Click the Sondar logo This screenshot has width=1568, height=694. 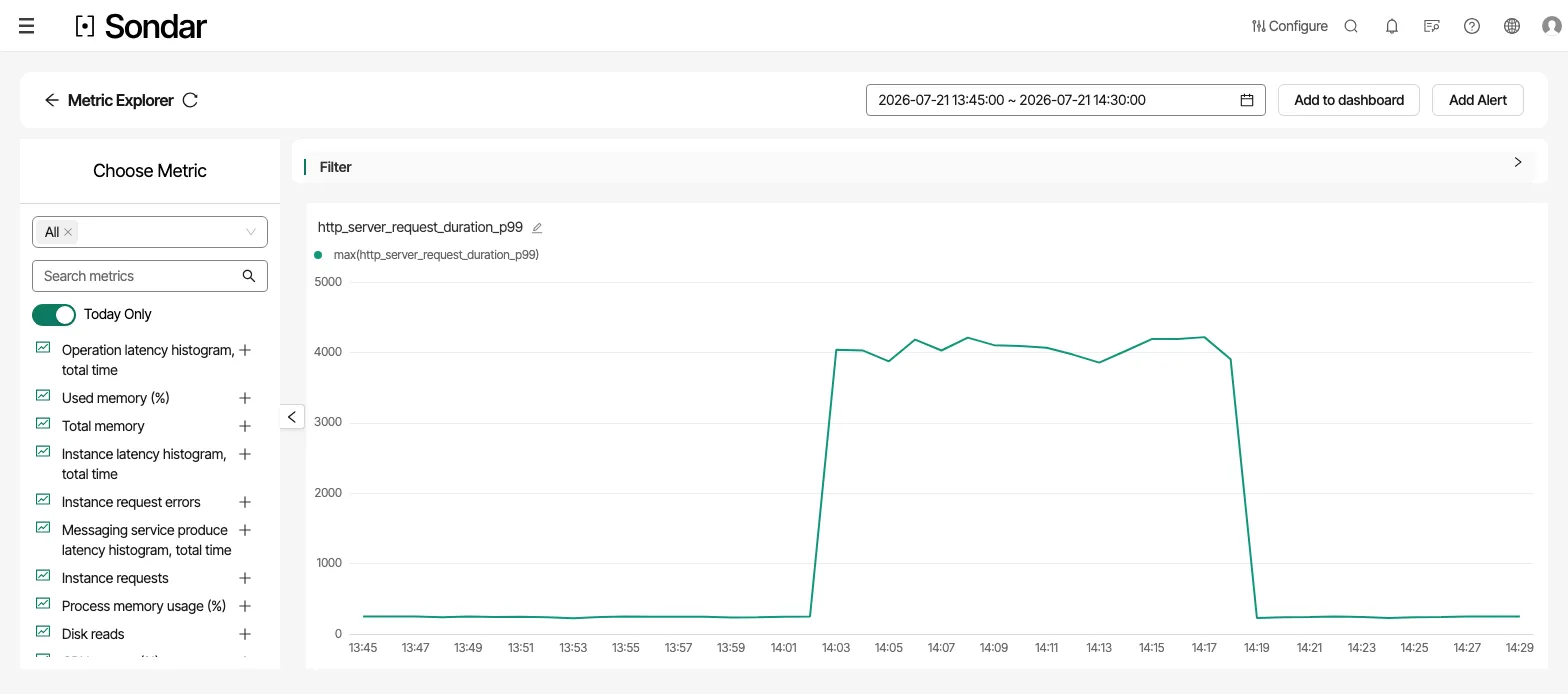click(x=141, y=26)
